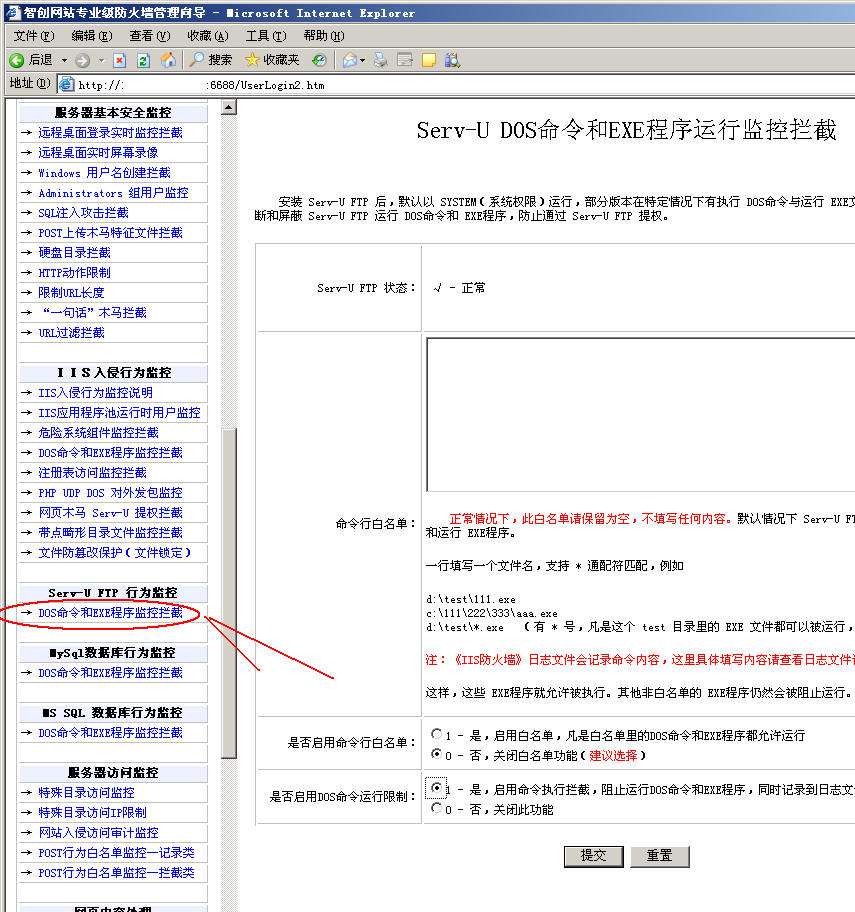The width and height of the screenshot is (855, 912).
Task: Select radio '1 - 是，启用白名单'
Action: point(436,734)
